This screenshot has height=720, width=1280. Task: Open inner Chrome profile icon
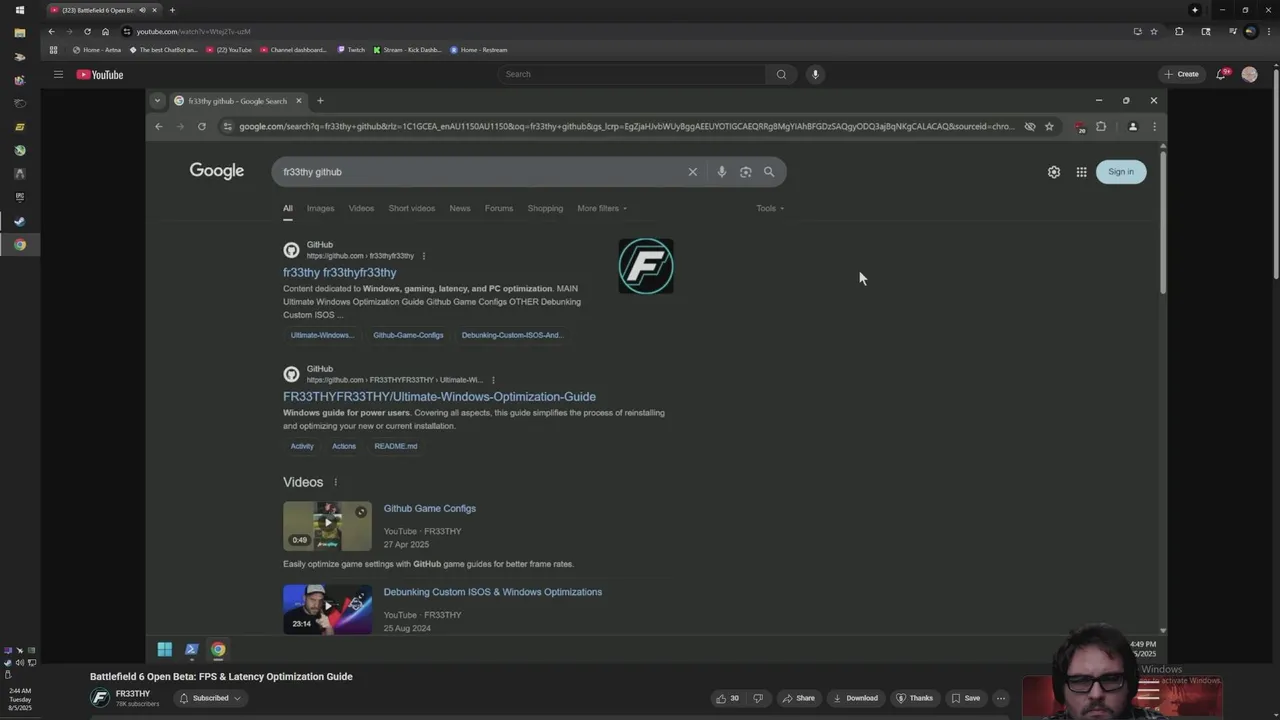[x=1133, y=127]
